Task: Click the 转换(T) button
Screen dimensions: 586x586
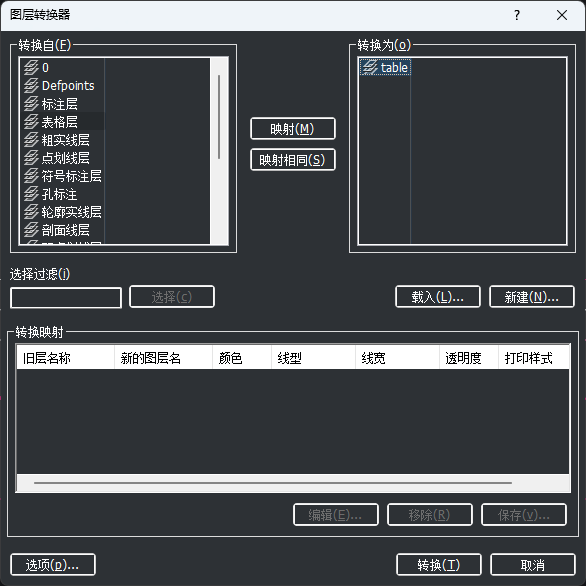Action: pos(438,565)
